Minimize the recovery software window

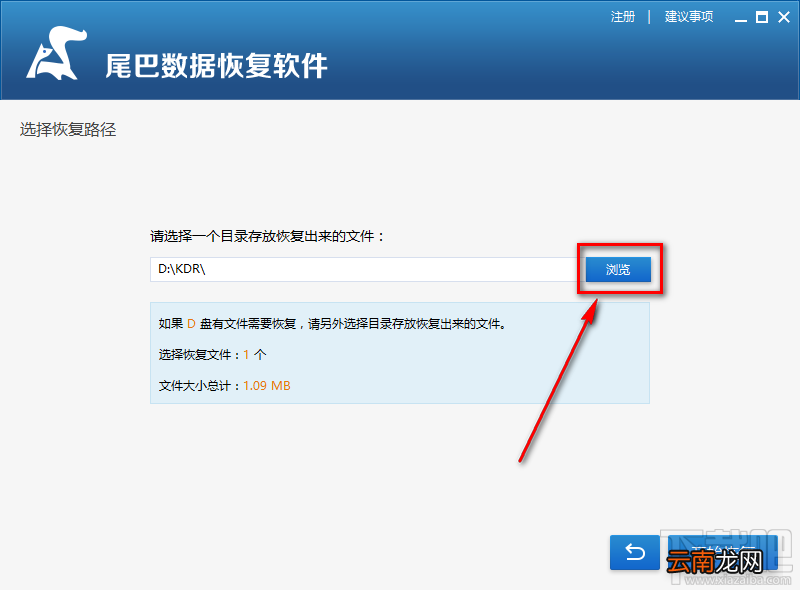[741, 18]
